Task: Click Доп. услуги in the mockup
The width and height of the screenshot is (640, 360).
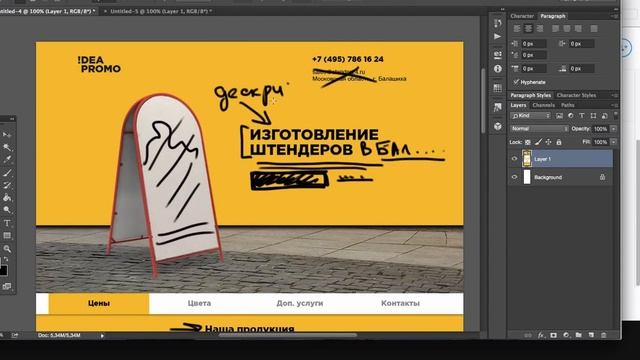Action: click(300, 303)
